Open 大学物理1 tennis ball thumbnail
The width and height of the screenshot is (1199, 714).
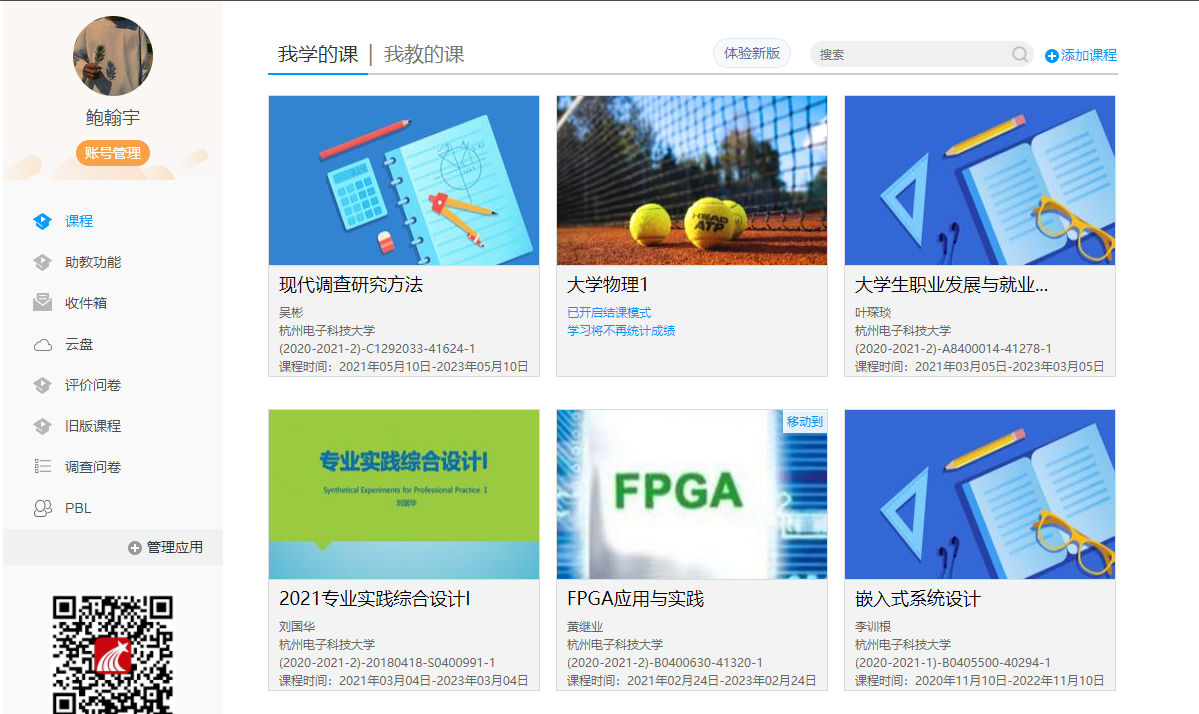coord(691,180)
